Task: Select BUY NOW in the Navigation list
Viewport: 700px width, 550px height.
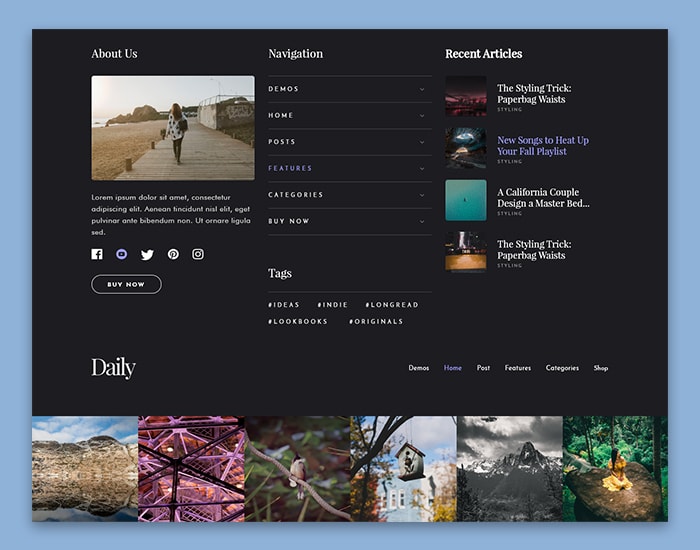Action: [289, 221]
